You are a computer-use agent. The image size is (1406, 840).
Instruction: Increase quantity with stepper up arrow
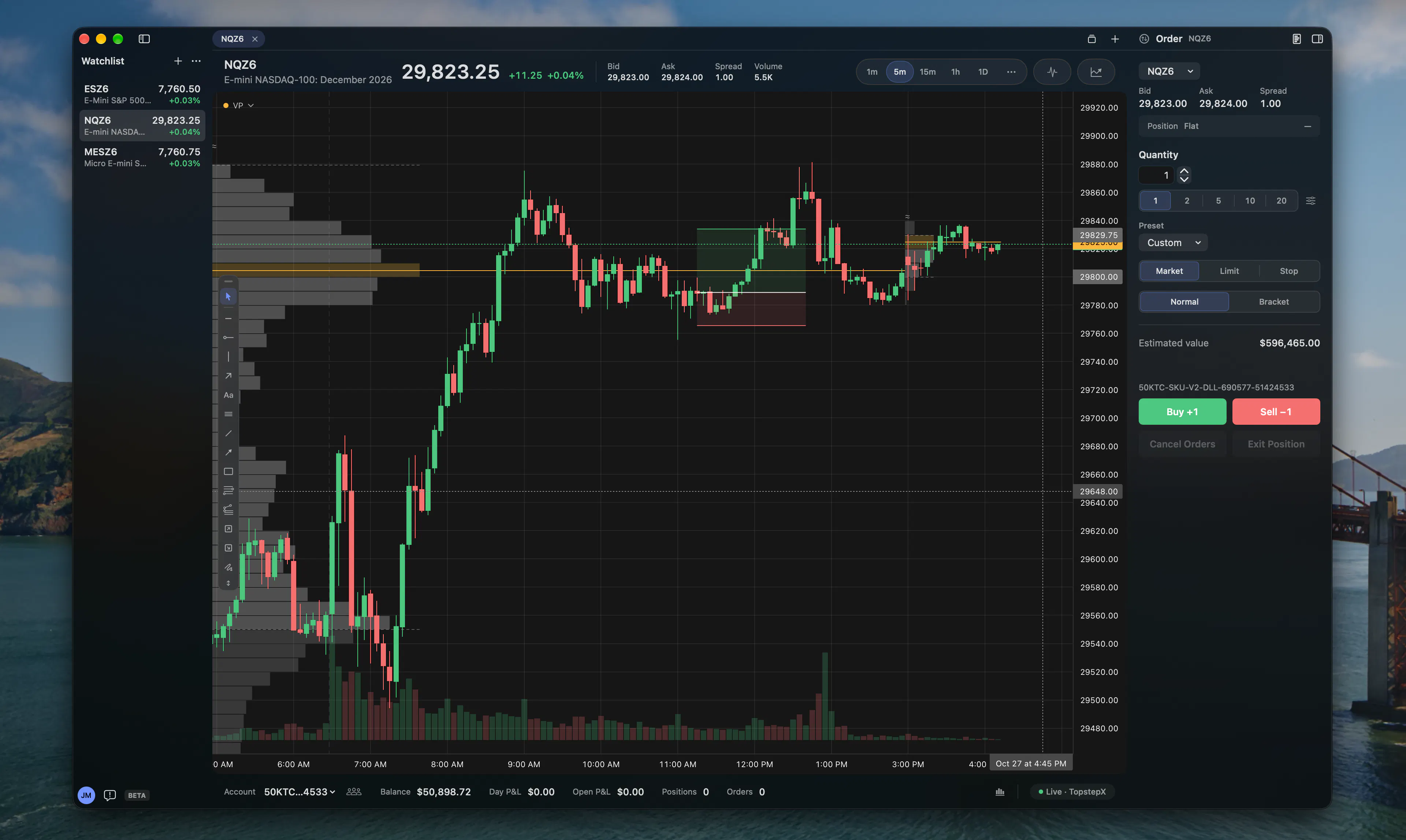pyautogui.click(x=1183, y=171)
